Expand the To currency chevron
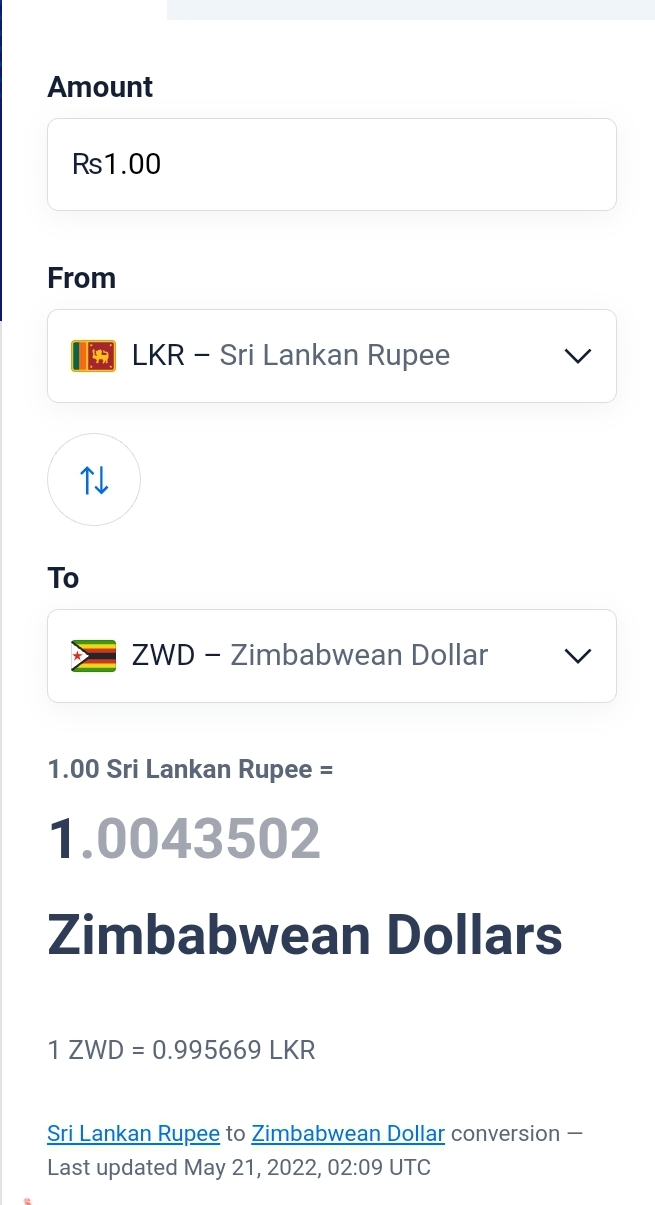This screenshot has width=655, height=1205. pyautogui.click(x=578, y=656)
